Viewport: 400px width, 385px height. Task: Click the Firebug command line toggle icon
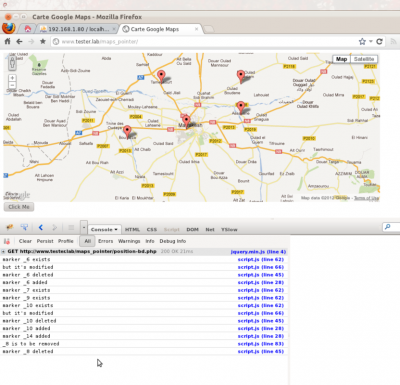71,227
